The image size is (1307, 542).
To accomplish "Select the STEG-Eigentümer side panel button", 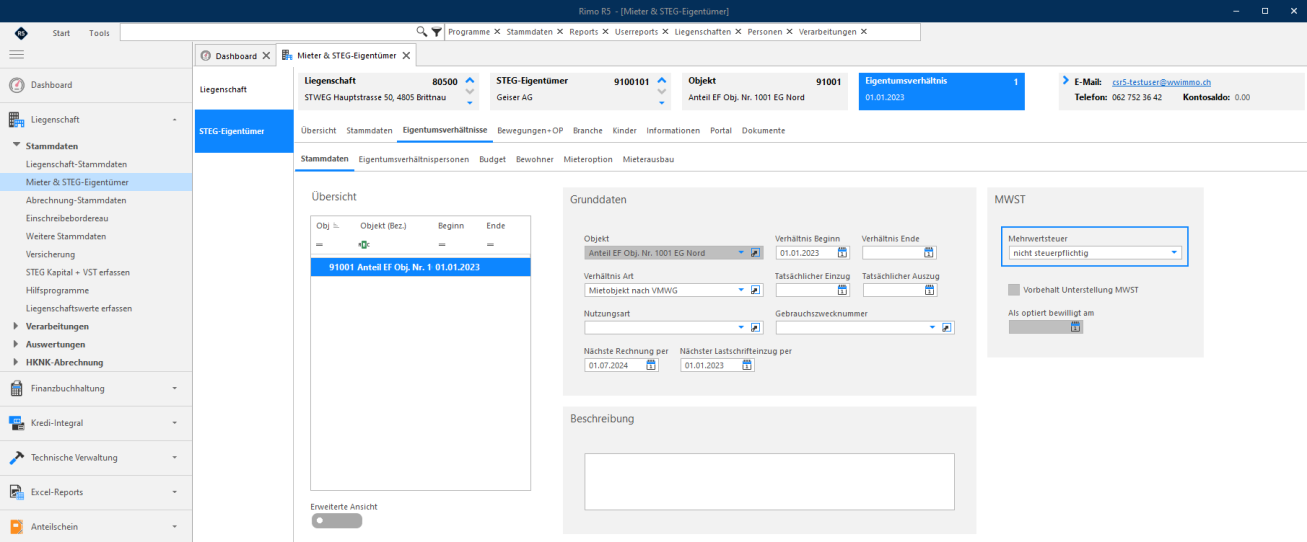I will point(245,131).
